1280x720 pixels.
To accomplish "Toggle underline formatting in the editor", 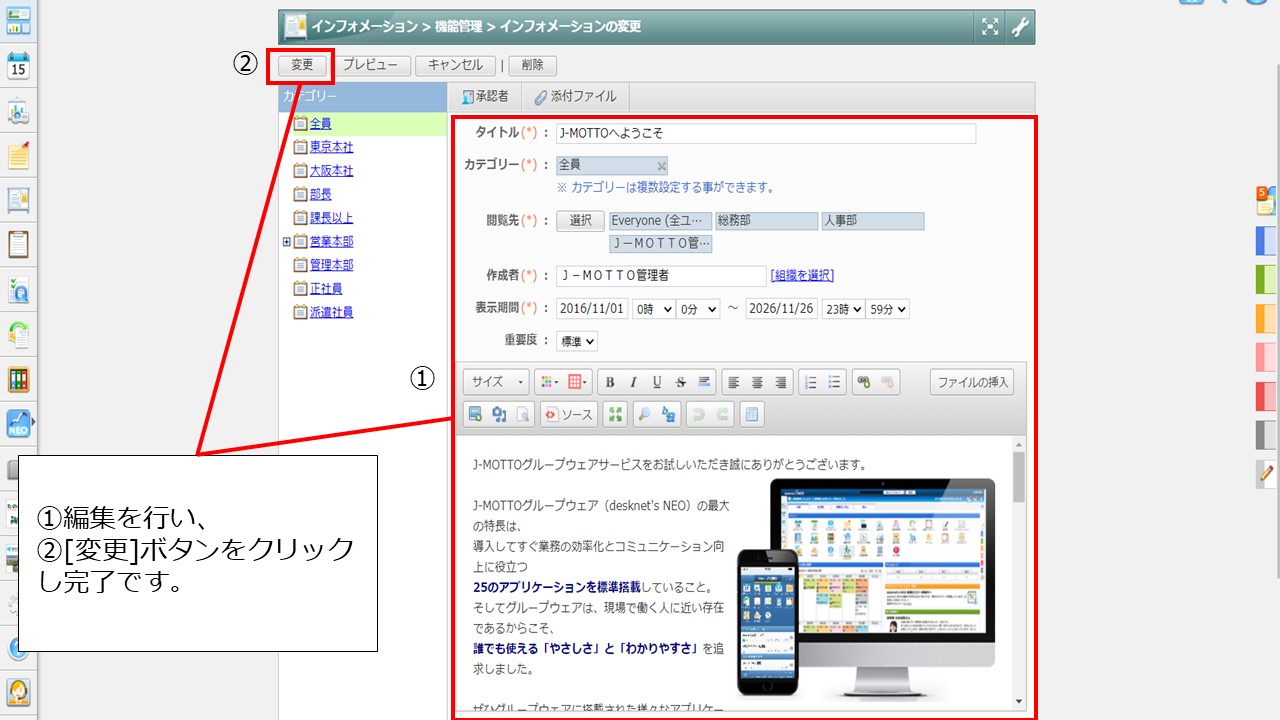I will pos(657,382).
